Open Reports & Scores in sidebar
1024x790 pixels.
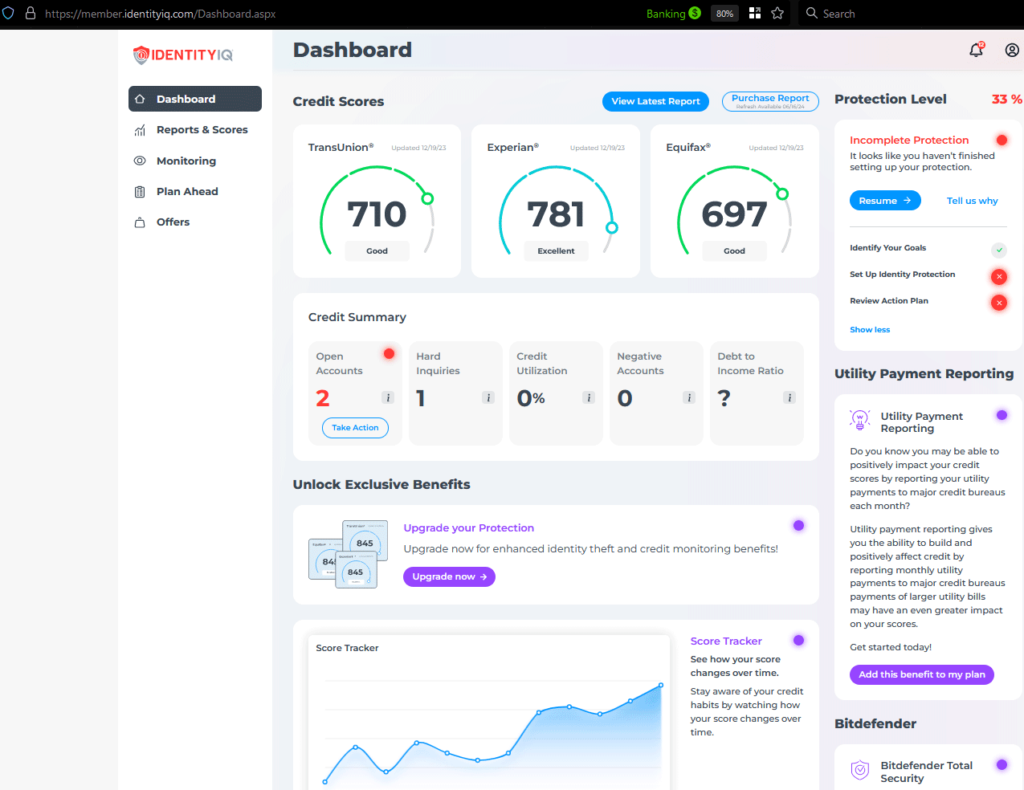pos(201,130)
